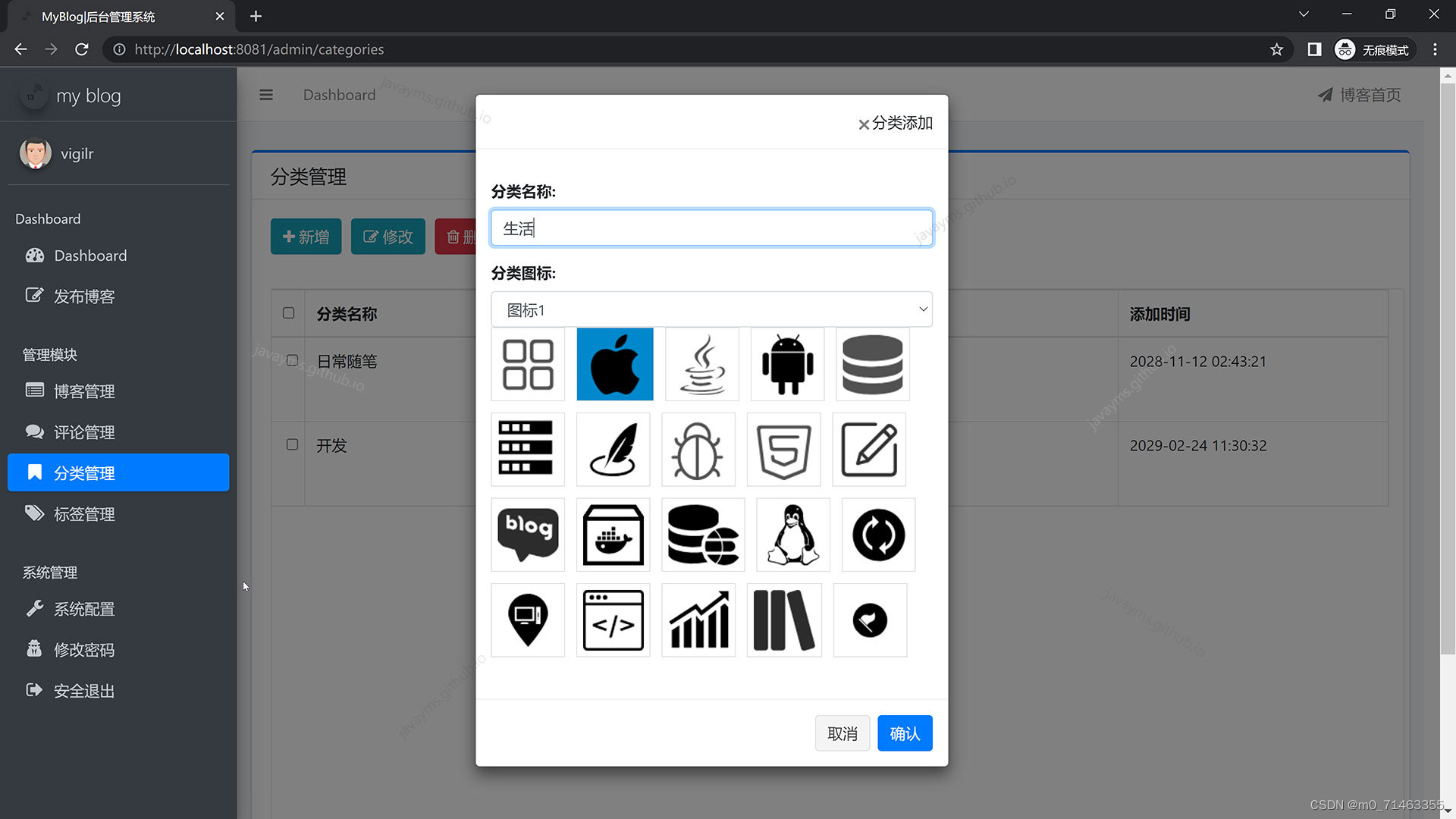
Task: Click the 确认 confirm button
Action: (905, 733)
